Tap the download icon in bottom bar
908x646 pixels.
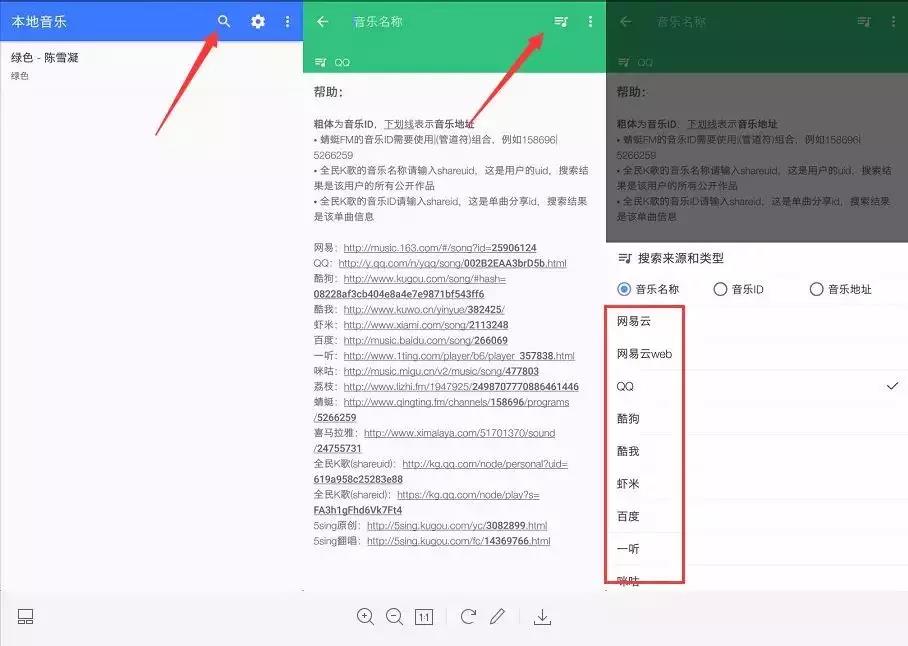click(x=541, y=617)
